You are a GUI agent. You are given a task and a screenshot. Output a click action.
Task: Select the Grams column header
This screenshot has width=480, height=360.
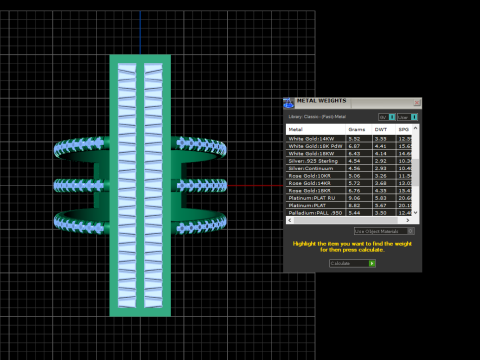coord(359,129)
